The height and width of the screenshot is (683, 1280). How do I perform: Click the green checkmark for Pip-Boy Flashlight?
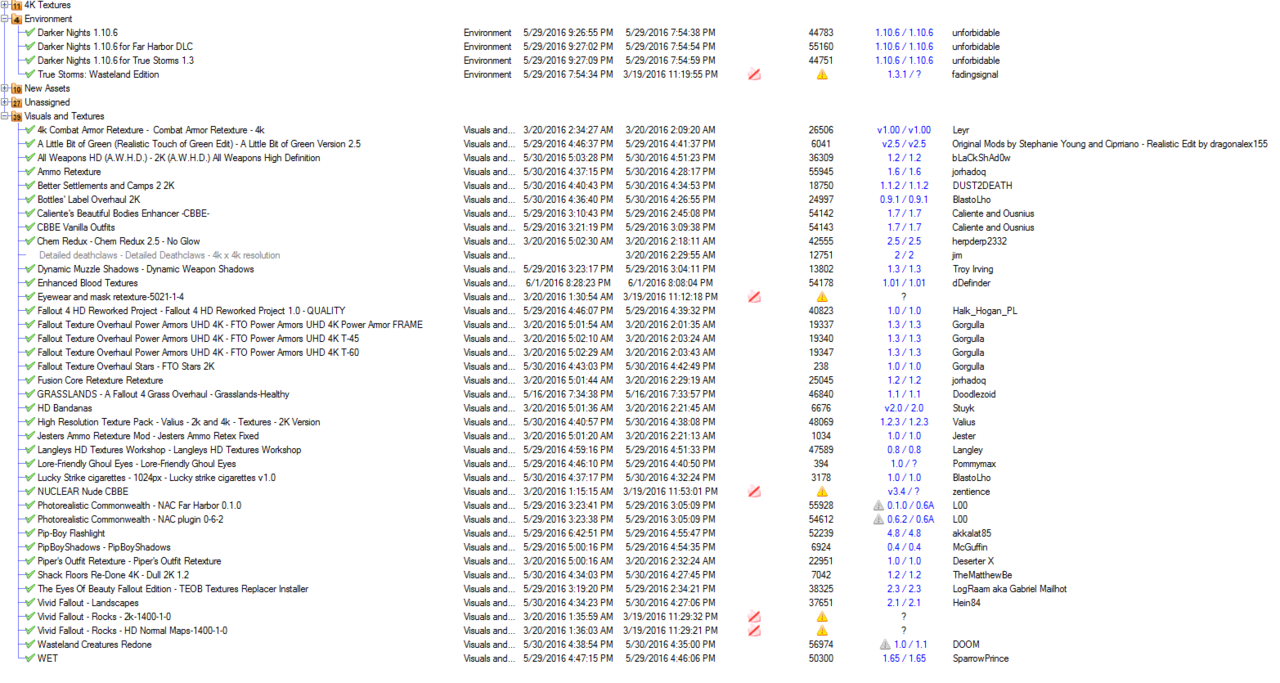click(x=30, y=533)
